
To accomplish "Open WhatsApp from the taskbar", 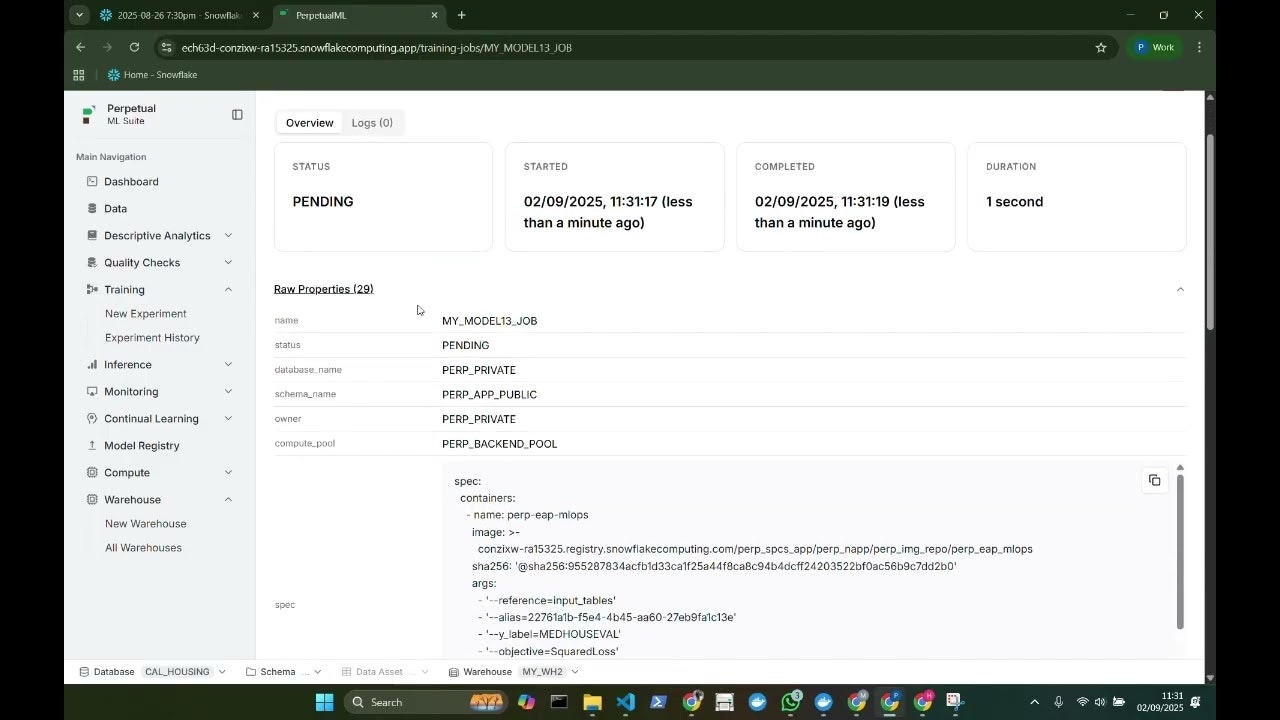I will coord(791,702).
